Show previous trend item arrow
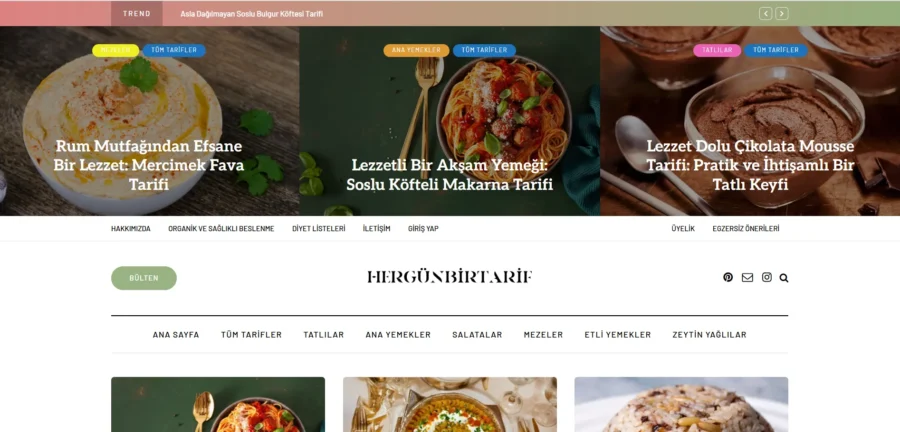900x432 pixels. click(x=765, y=13)
